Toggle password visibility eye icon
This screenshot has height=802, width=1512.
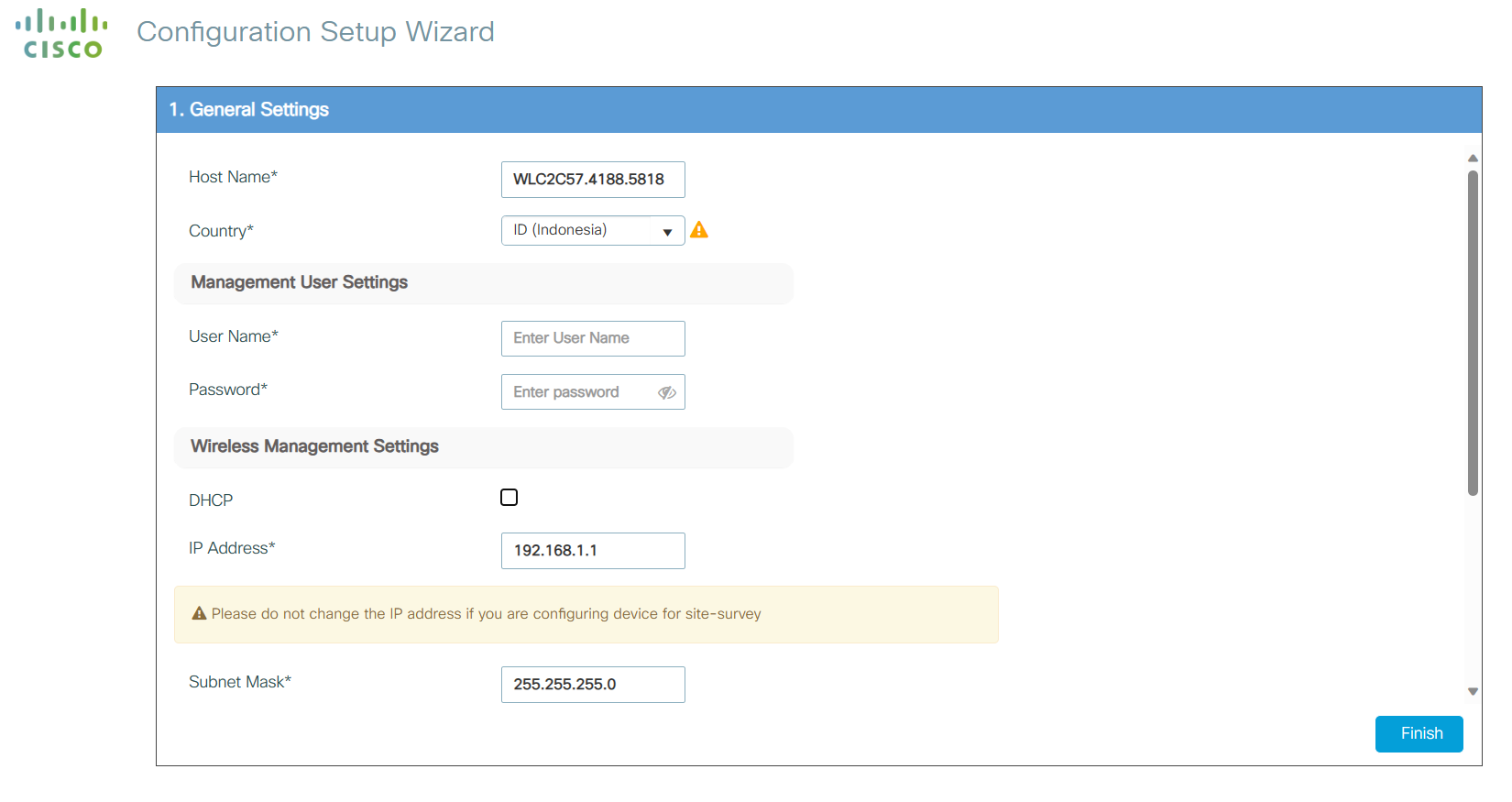[667, 392]
